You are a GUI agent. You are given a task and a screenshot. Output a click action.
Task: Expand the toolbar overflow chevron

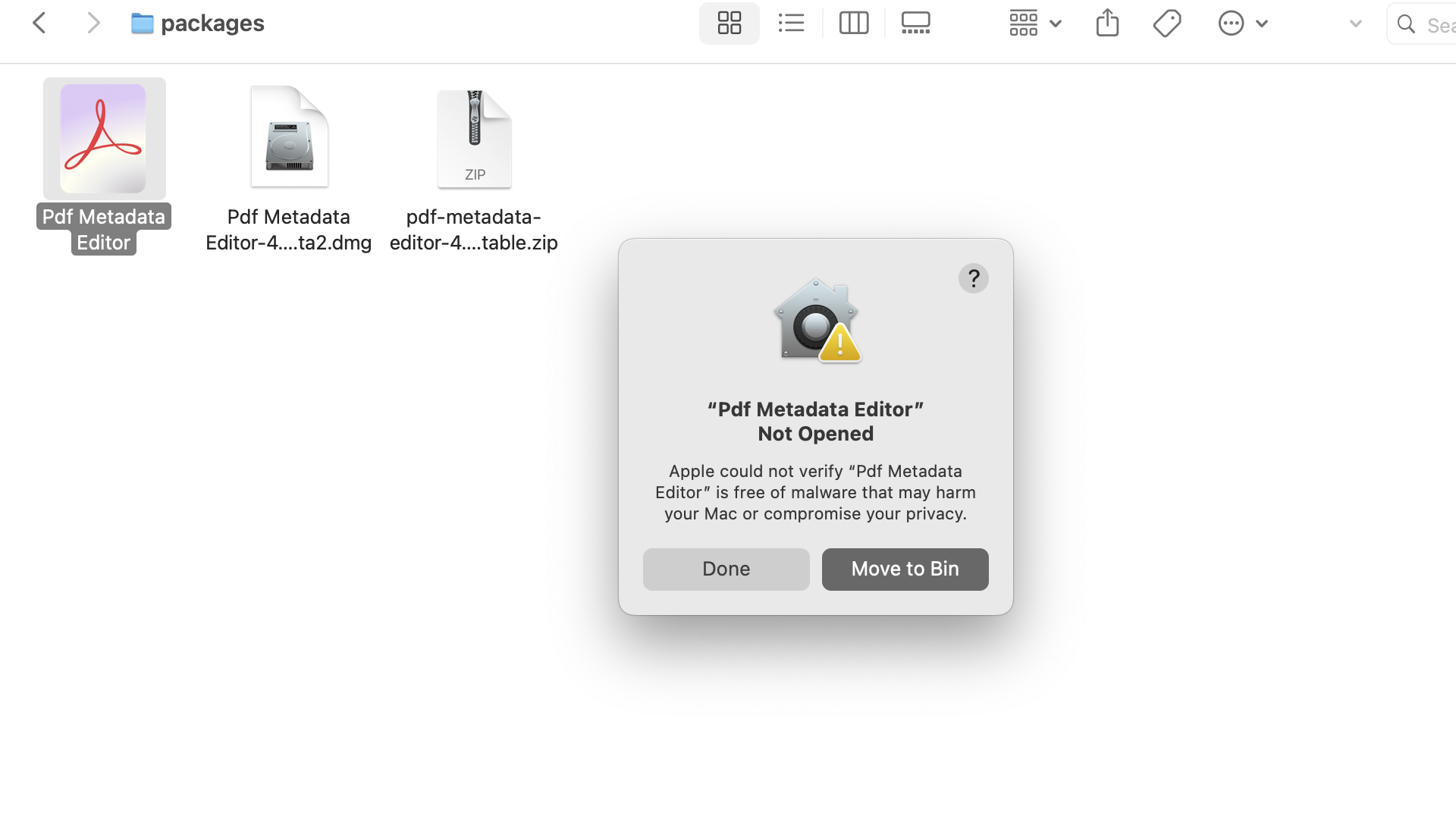1355,24
